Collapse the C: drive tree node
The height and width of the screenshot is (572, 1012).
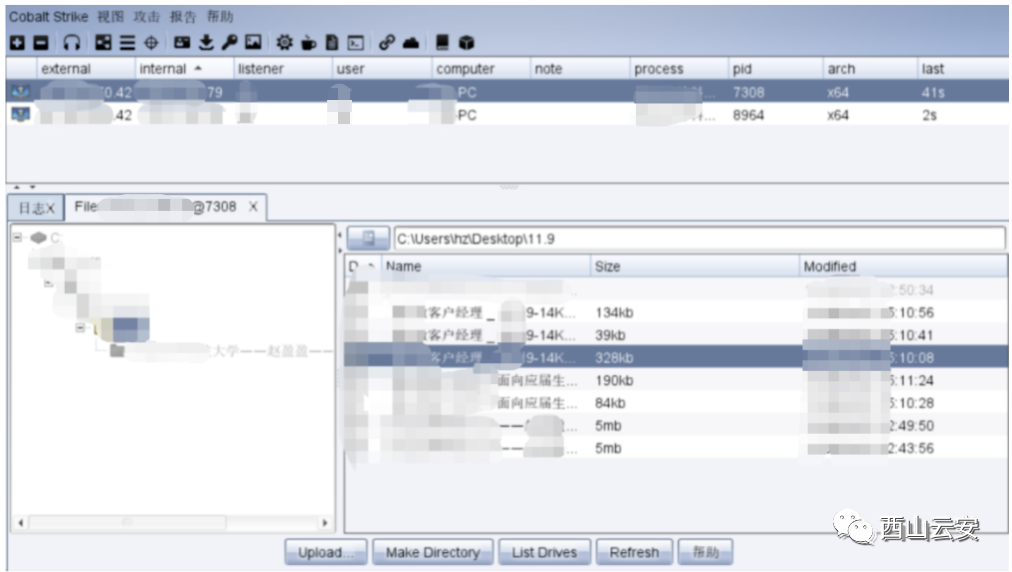click(17, 237)
